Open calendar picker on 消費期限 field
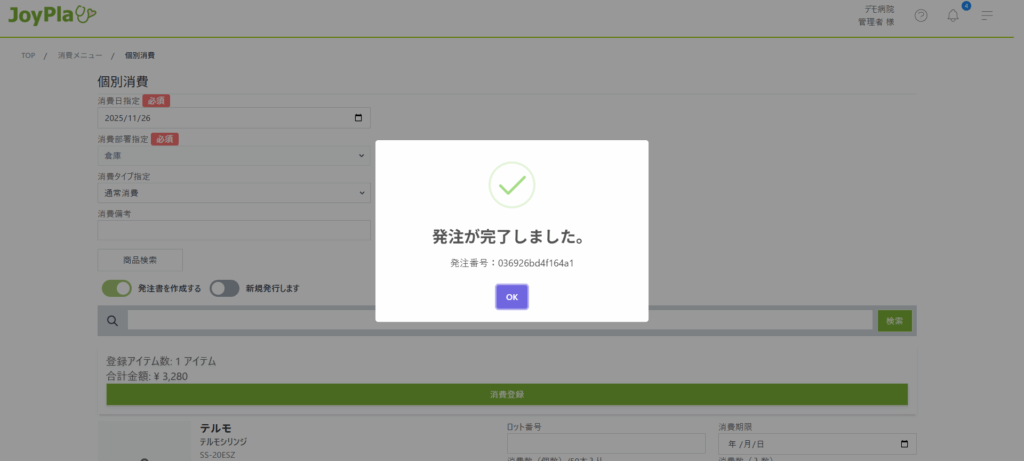 tap(905, 444)
